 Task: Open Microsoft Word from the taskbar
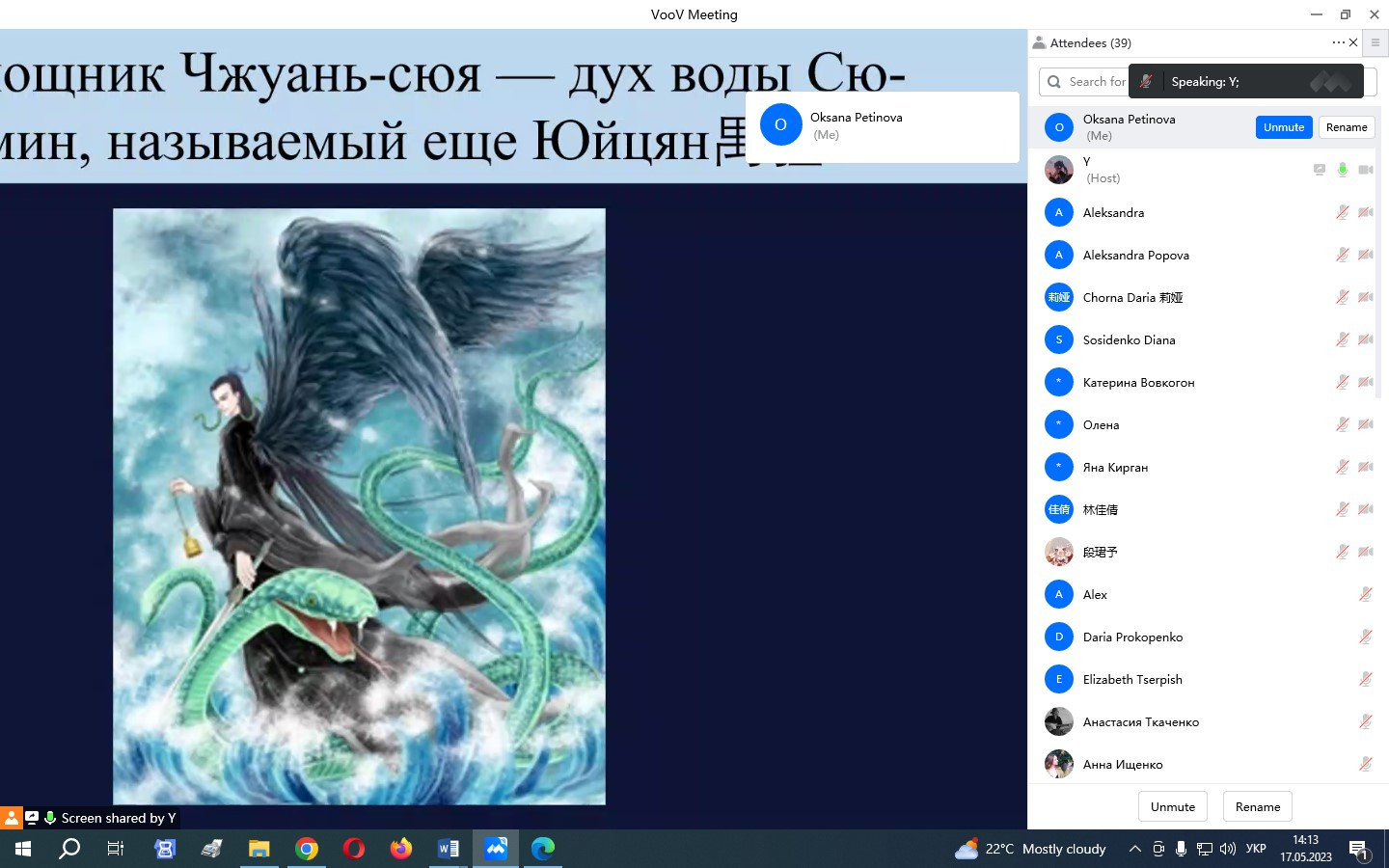click(449, 849)
